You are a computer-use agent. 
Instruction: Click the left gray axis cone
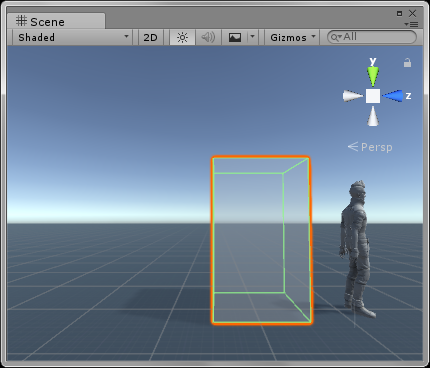(x=353, y=96)
